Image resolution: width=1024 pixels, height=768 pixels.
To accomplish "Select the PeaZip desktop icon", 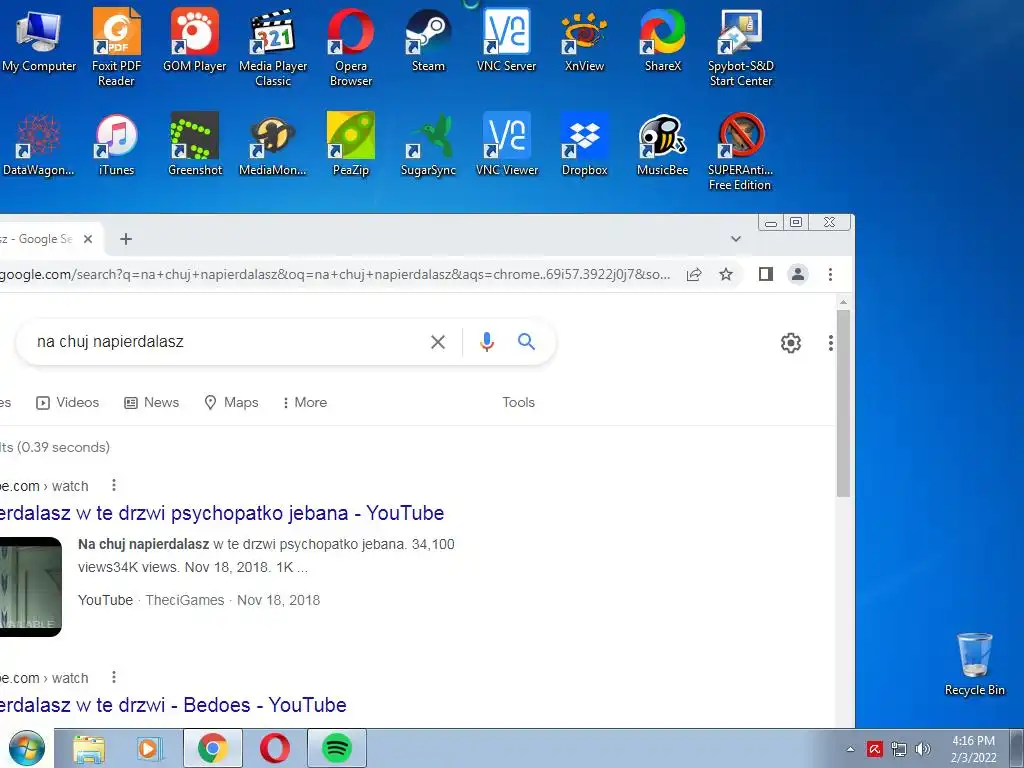I will coord(351,144).
